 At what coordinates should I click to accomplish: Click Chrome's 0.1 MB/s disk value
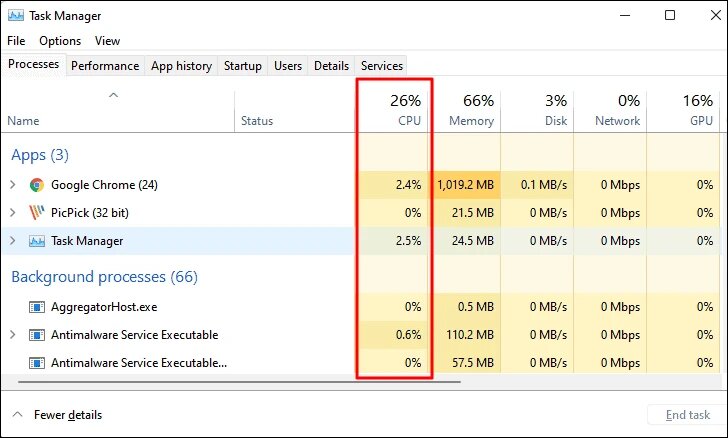[x=544, y=185]
